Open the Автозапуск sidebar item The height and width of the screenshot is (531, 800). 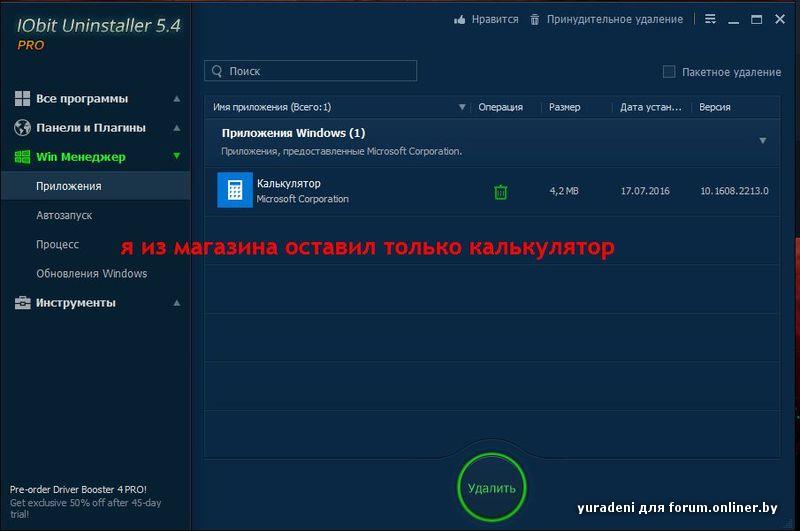(x=64, y=215)
